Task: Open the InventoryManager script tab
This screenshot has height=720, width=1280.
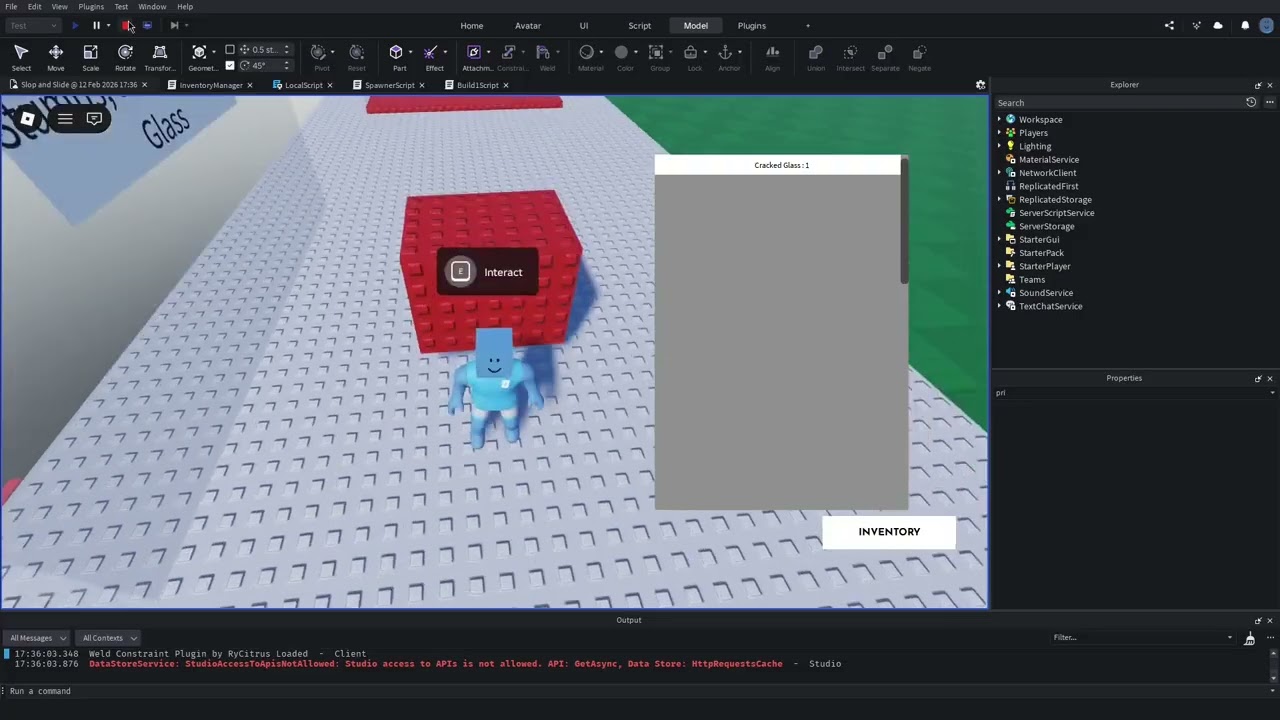Action: (x=210, y=85)
